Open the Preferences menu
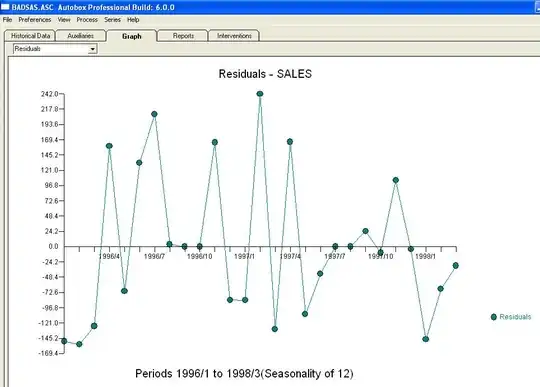The width and height of the screenshot is (540, 387). coord(35,20)
